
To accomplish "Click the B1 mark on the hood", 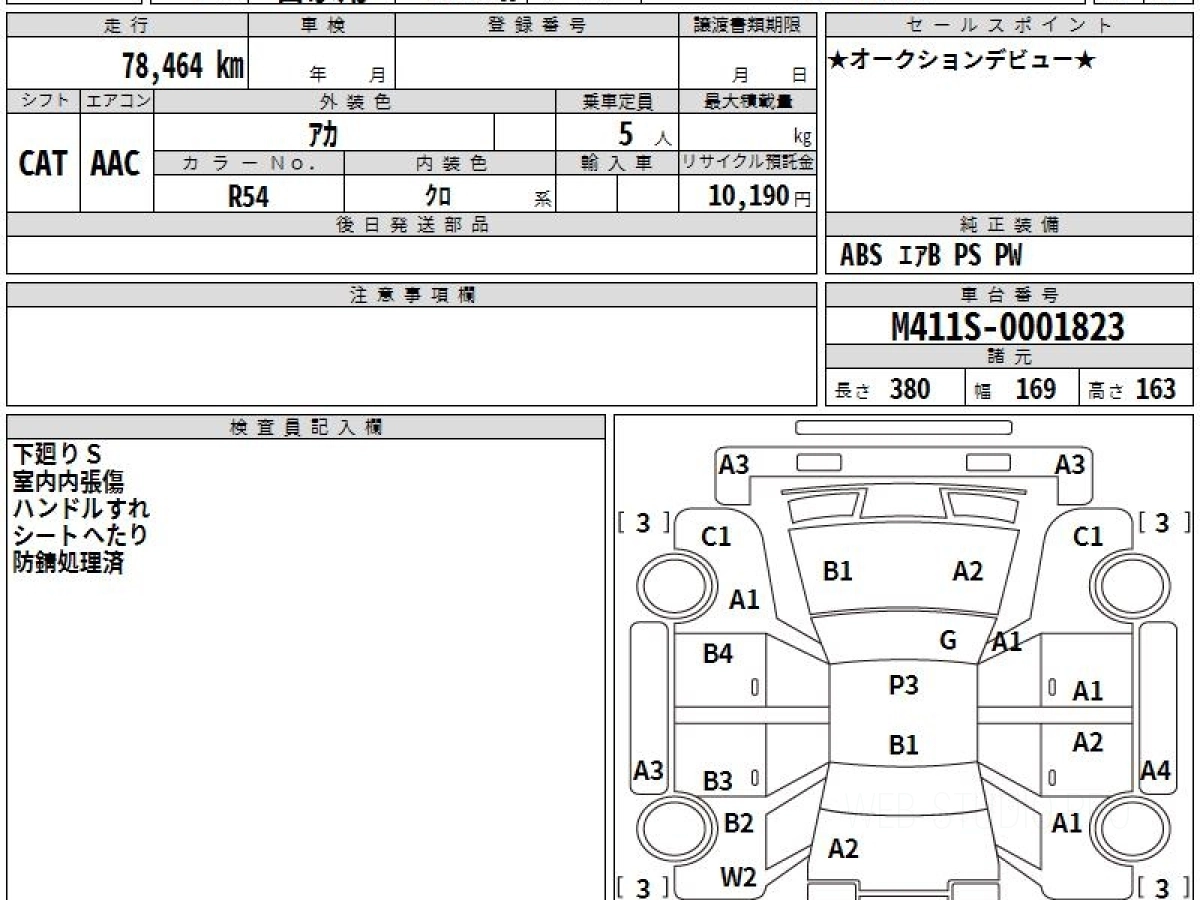I will 837,571.
